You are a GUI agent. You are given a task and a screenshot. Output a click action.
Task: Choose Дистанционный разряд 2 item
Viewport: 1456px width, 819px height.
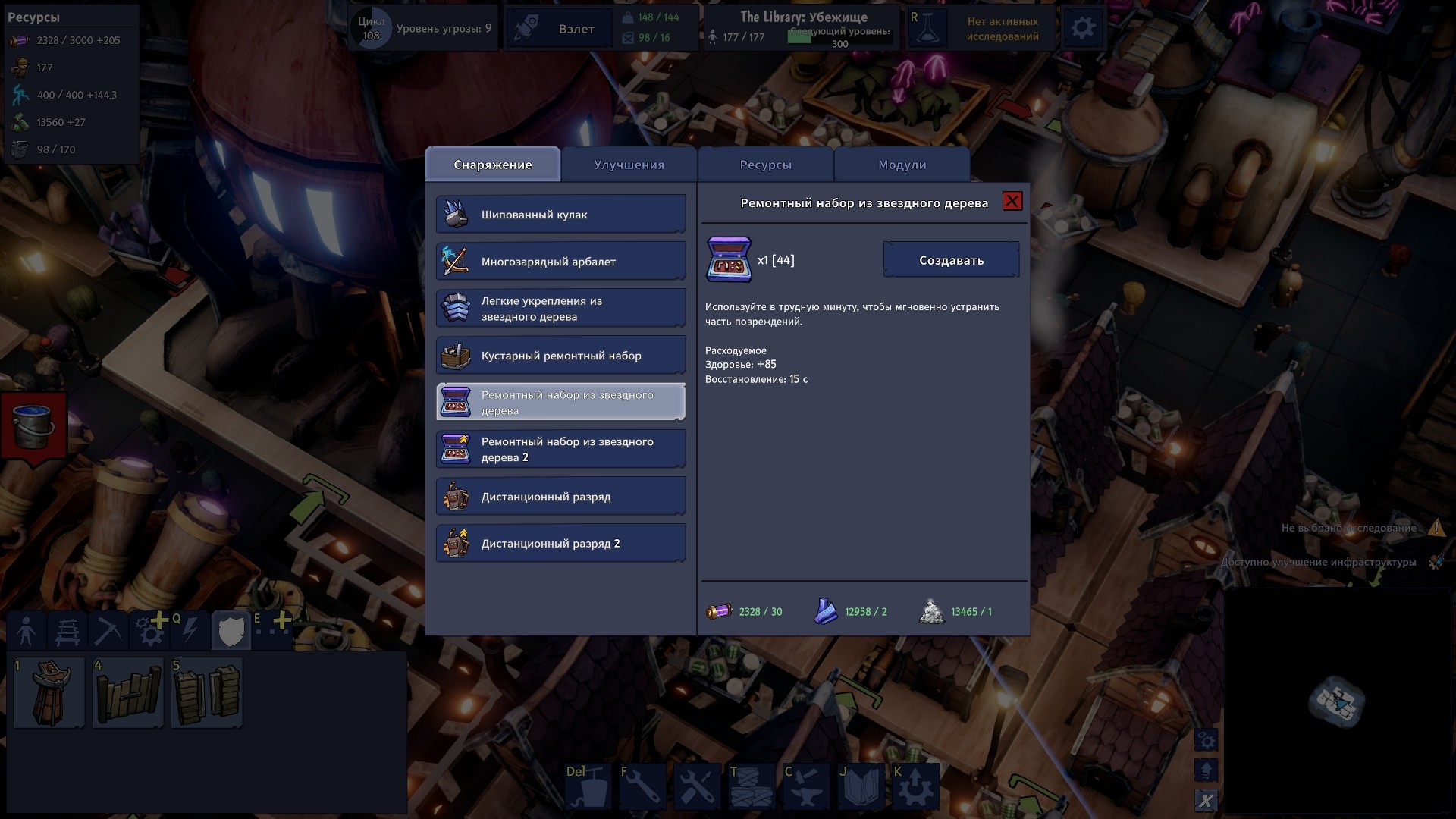(560, 544)
